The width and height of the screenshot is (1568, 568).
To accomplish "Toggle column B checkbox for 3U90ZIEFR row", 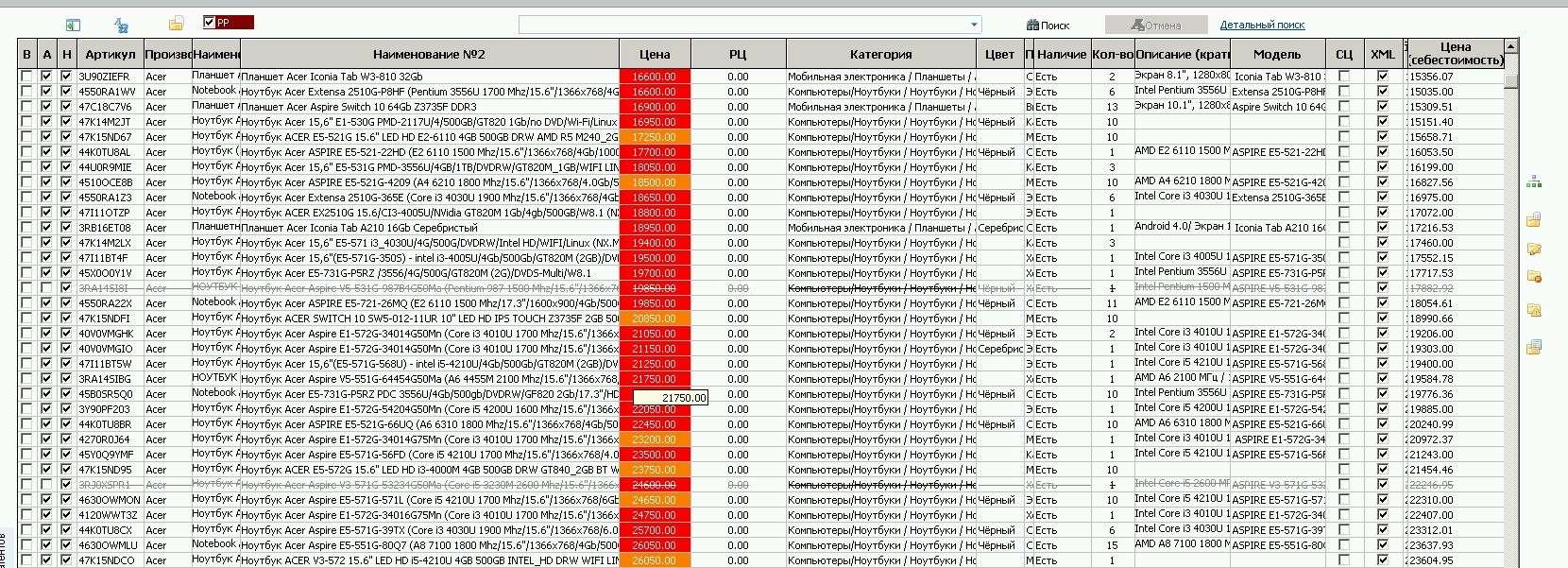I will (x=26, y=77).
